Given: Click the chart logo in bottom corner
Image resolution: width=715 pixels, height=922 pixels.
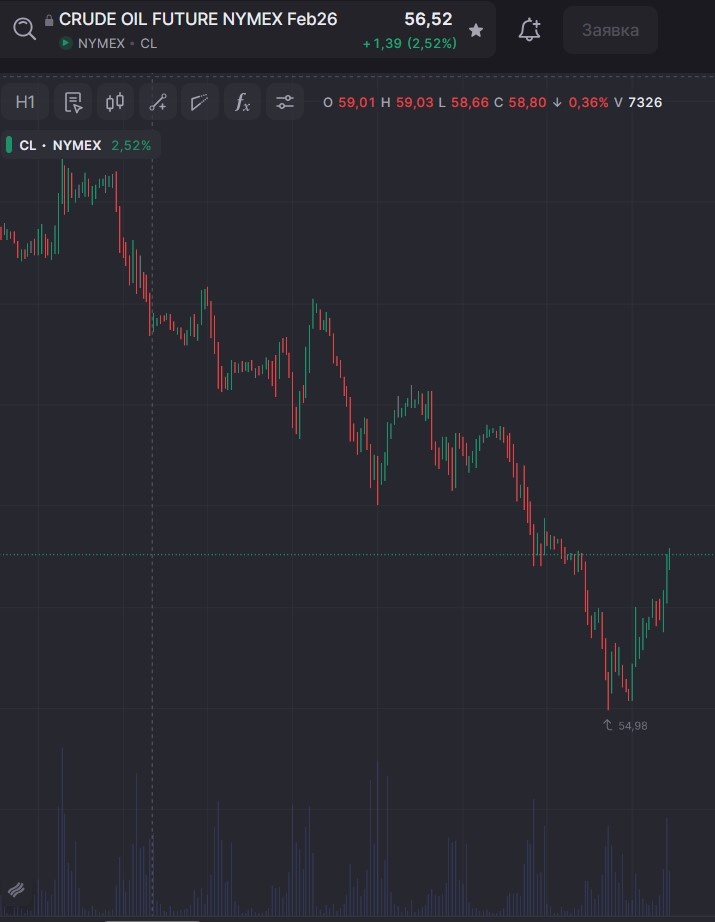Looking at the screenshot, I should 16,890.
